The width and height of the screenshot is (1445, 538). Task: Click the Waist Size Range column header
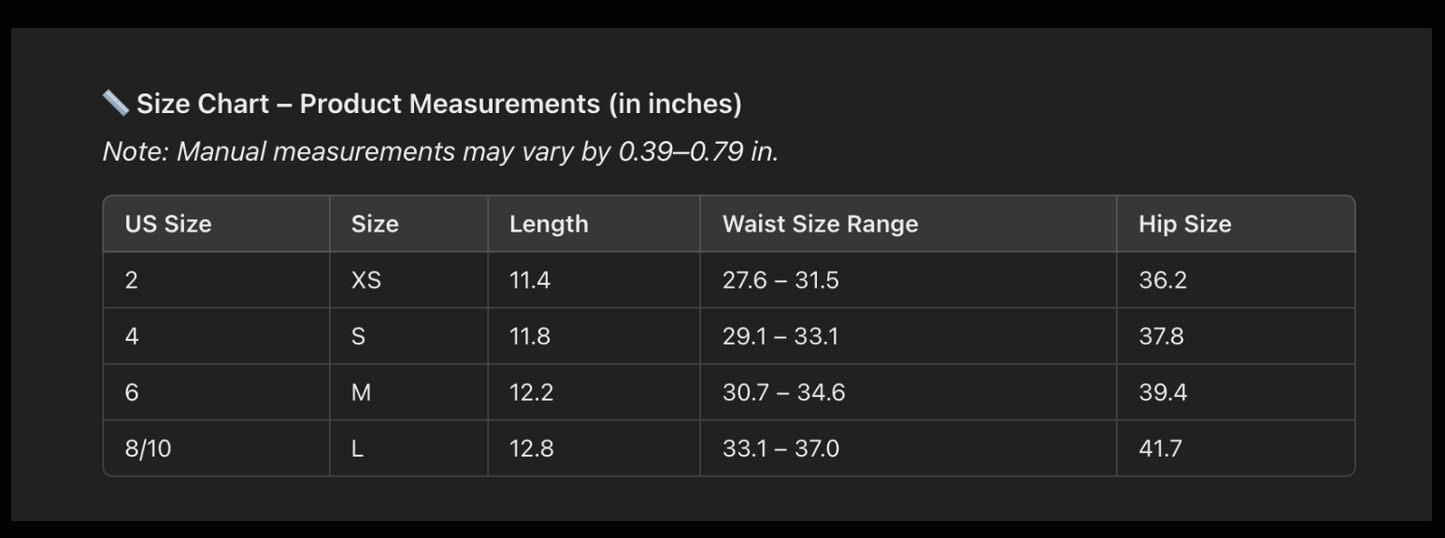(x=820, y=224)
